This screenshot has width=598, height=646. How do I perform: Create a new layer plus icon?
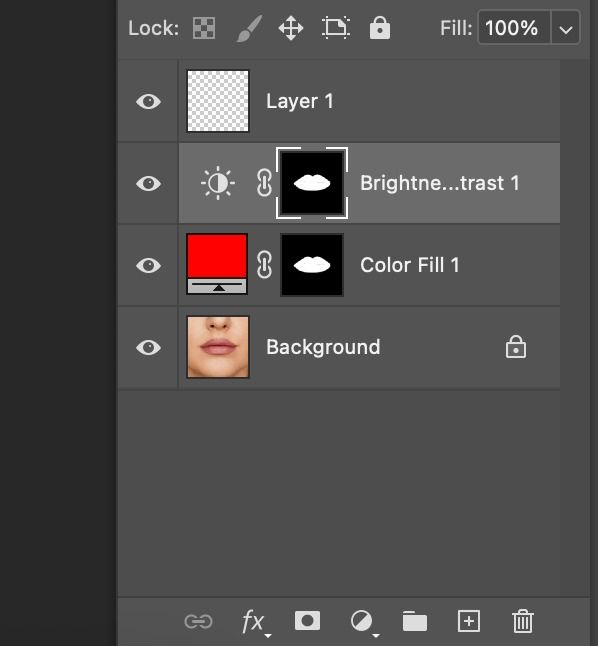tap(469, 621)
